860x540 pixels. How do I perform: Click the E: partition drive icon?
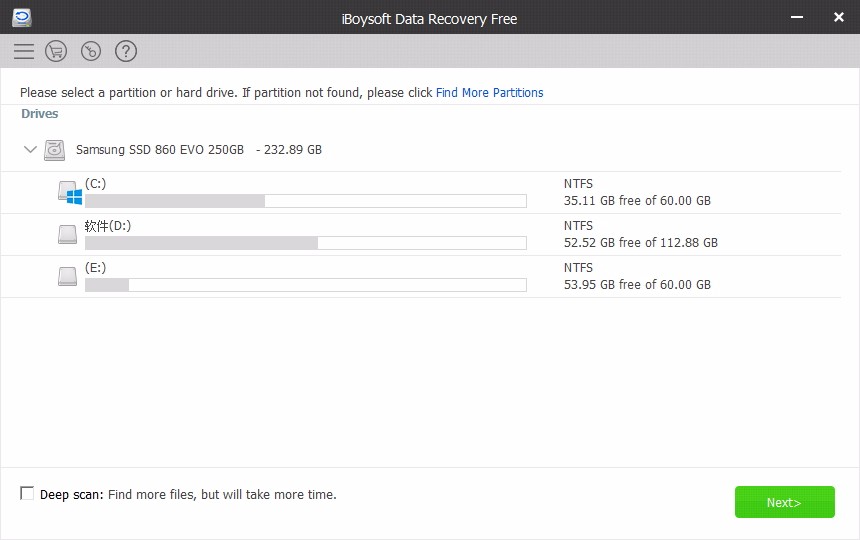67,276
